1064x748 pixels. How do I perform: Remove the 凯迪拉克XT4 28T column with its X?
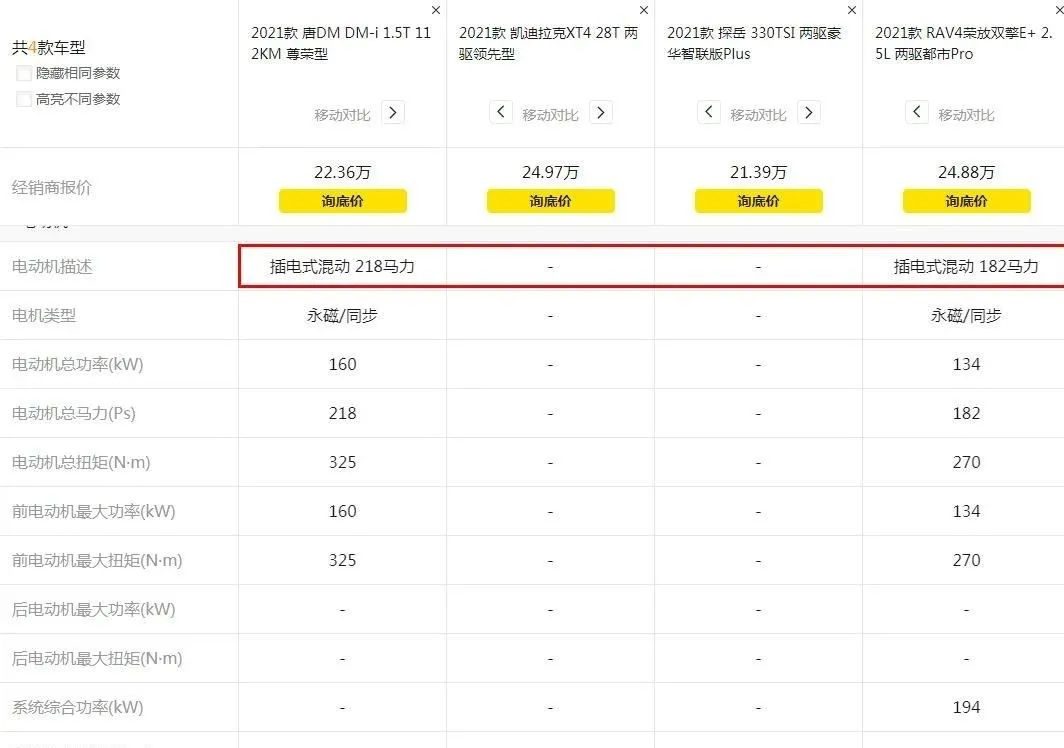click(644, 10)
